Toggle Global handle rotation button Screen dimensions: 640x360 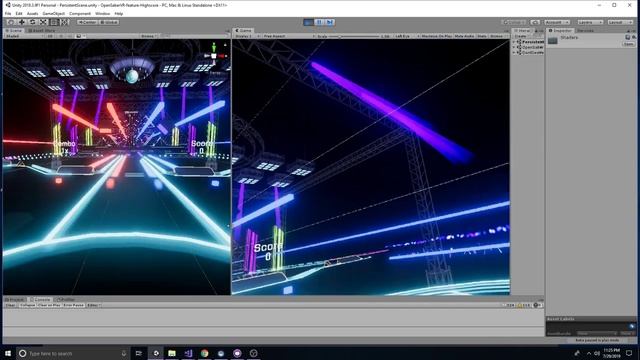click(109, 22)
